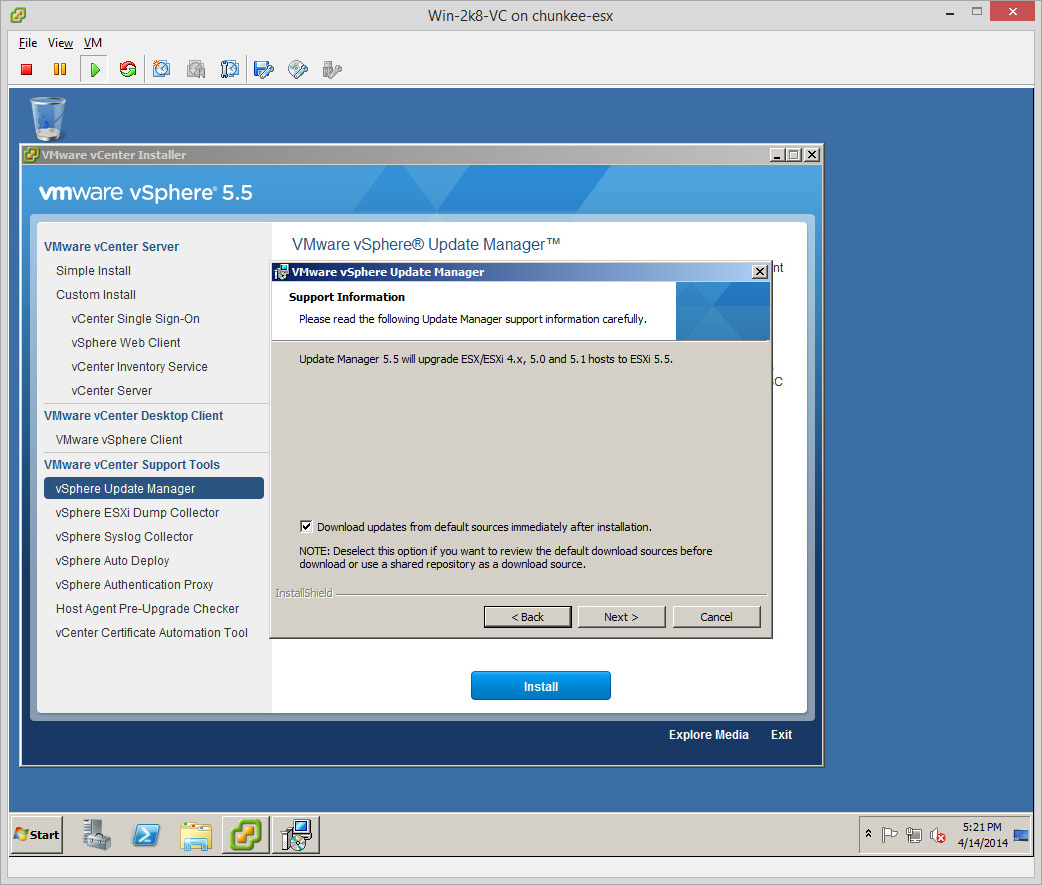1042x885 pixels.
Task: Click the floppy device connect icon
Action: click(263, 69)
